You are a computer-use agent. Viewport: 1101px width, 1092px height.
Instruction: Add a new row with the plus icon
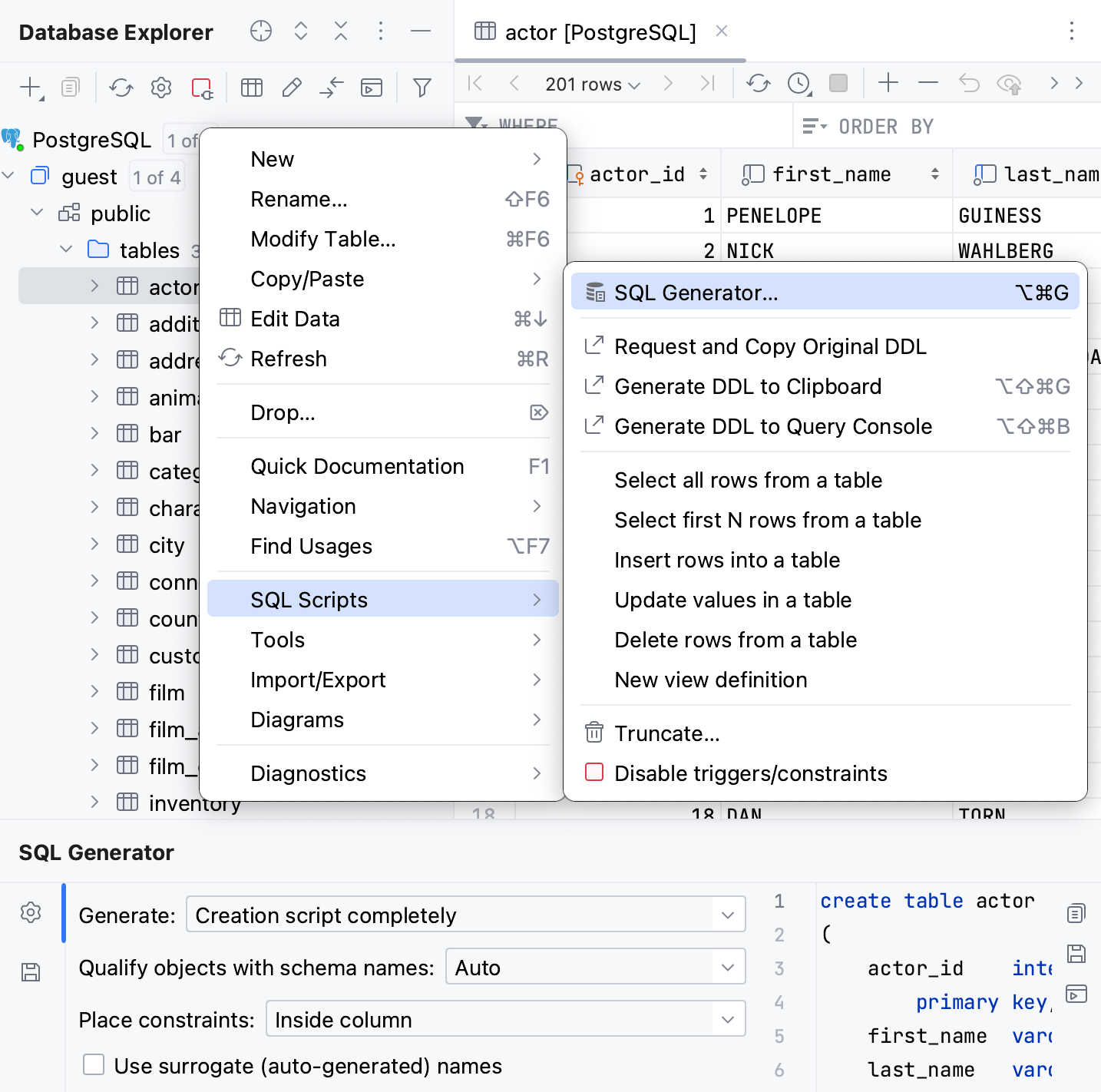click(x=888, y=83)
